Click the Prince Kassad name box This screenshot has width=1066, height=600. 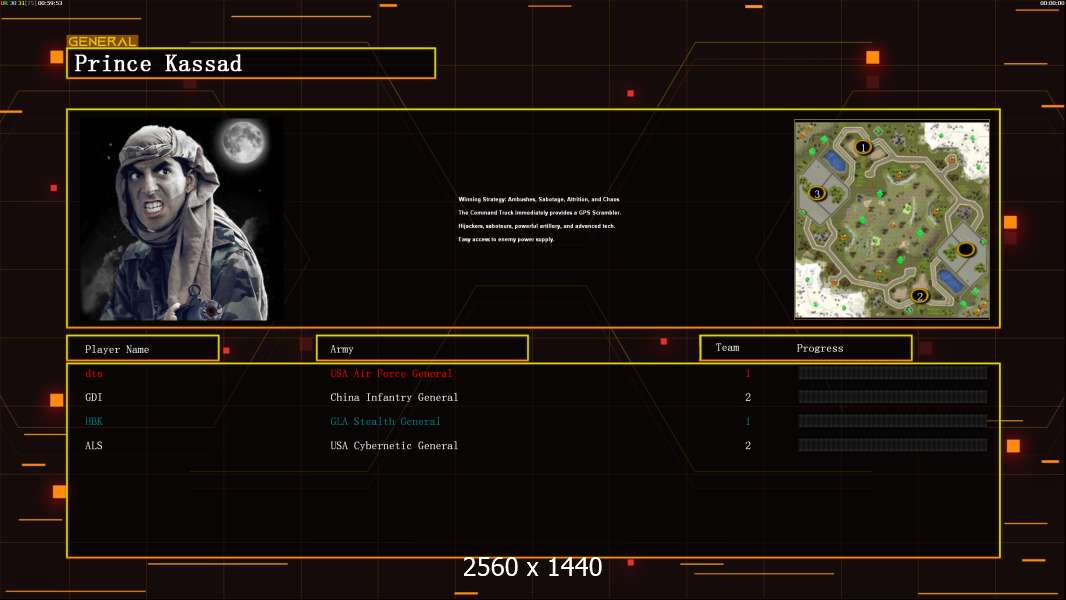click(251, 63)
